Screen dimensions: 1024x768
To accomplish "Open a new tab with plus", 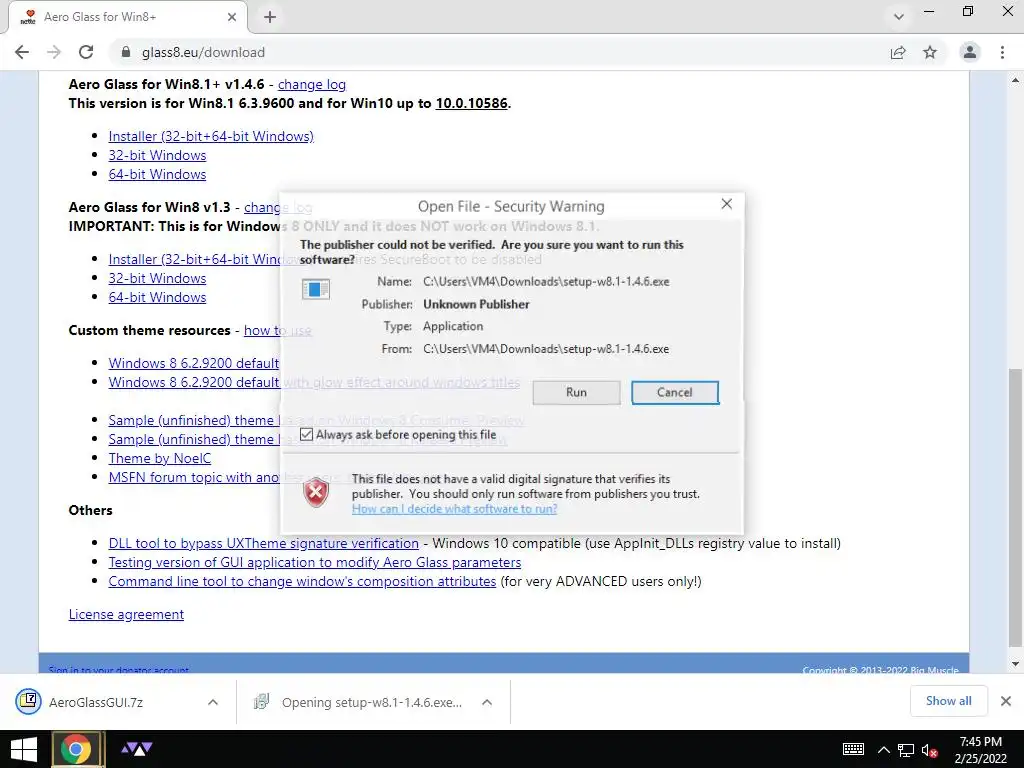I will tap(270, 17).
